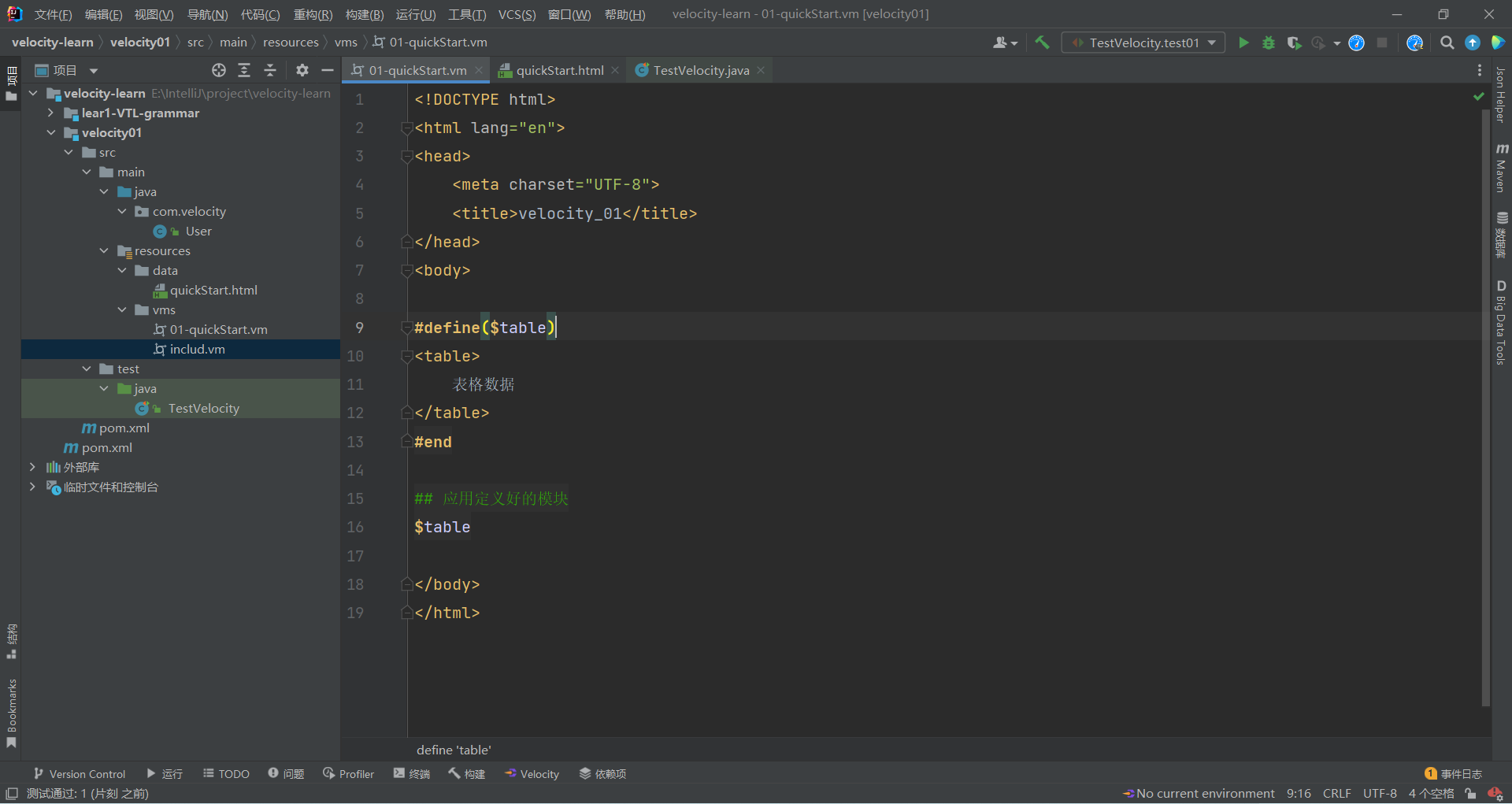1512x804 pixels.
Task: Open Search Everywhere magnifier icon
Action: (1447, 43)
